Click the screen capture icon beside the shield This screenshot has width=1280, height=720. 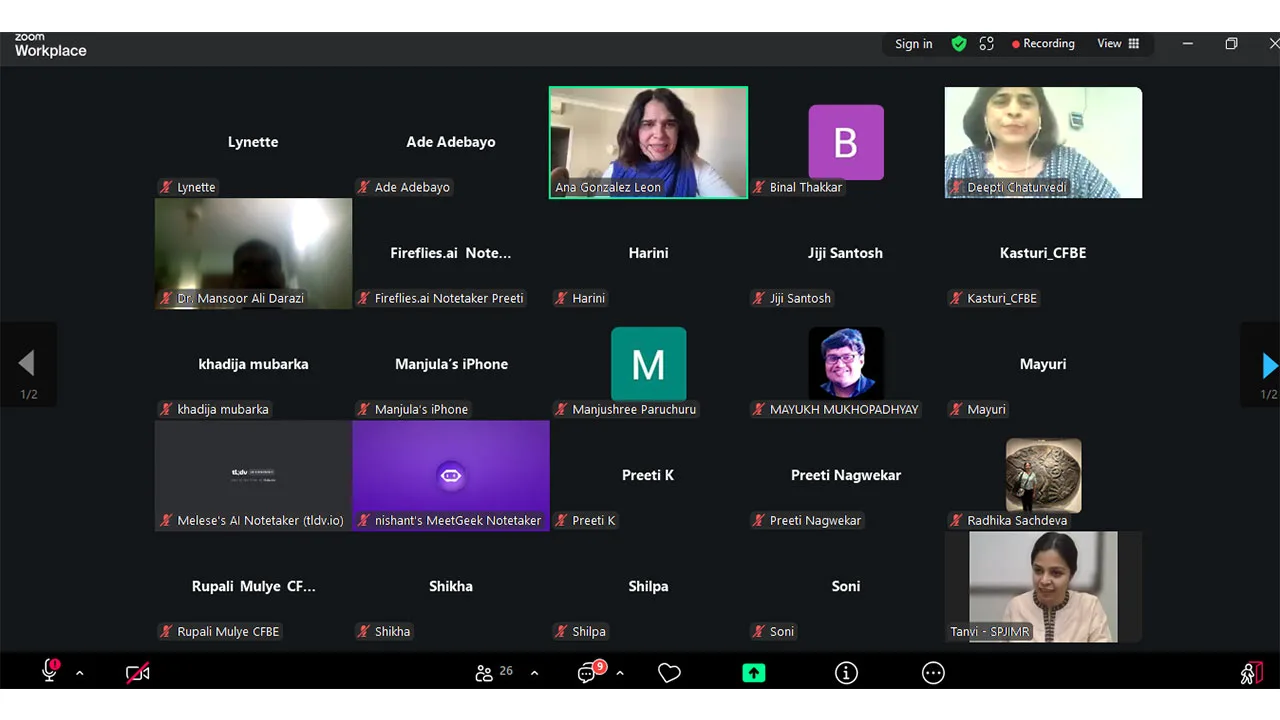click(x=987, y=44)
